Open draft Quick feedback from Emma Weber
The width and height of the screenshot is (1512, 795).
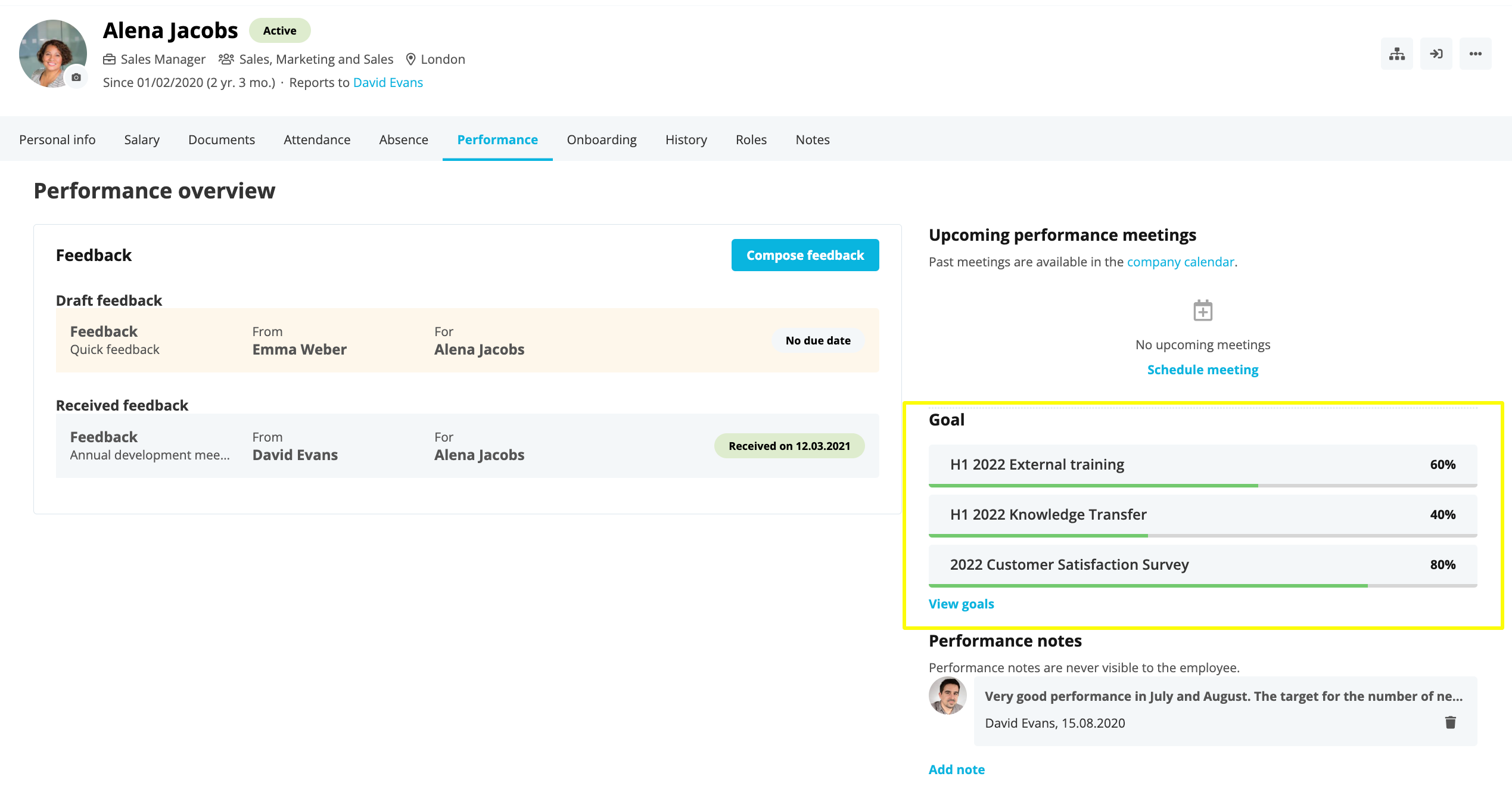coord(467,340)
